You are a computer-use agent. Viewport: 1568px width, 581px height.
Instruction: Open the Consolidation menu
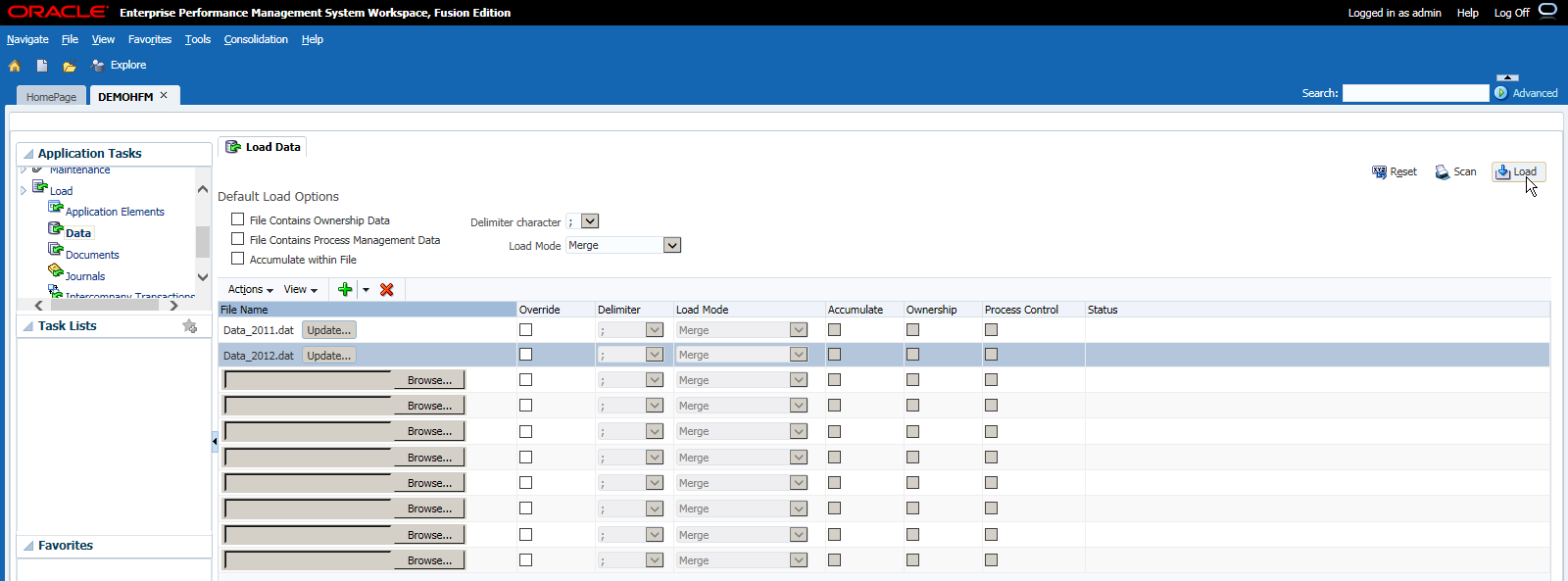pos(256,39)
